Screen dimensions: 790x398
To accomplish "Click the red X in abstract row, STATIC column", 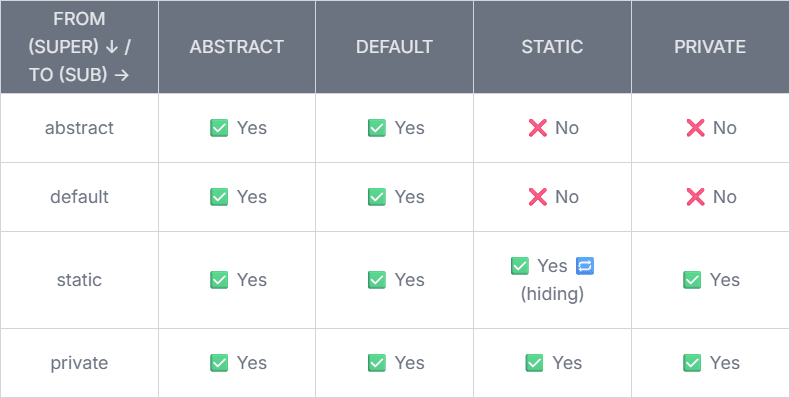I will (x=538, y=128).
